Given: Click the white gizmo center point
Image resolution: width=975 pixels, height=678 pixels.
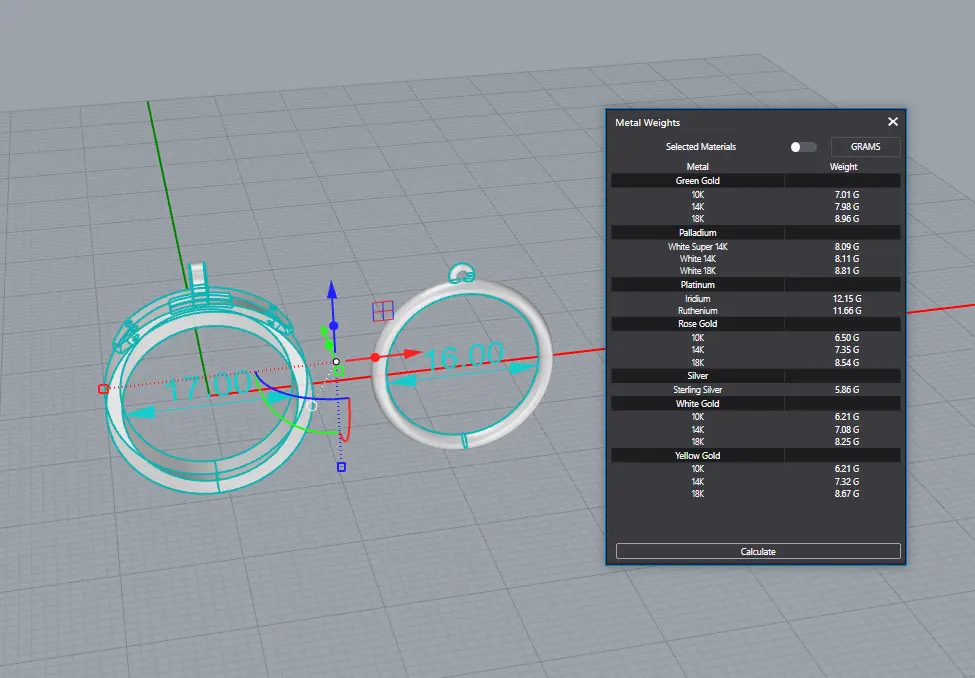Looking at the screenshot, I should coord(336,361).
